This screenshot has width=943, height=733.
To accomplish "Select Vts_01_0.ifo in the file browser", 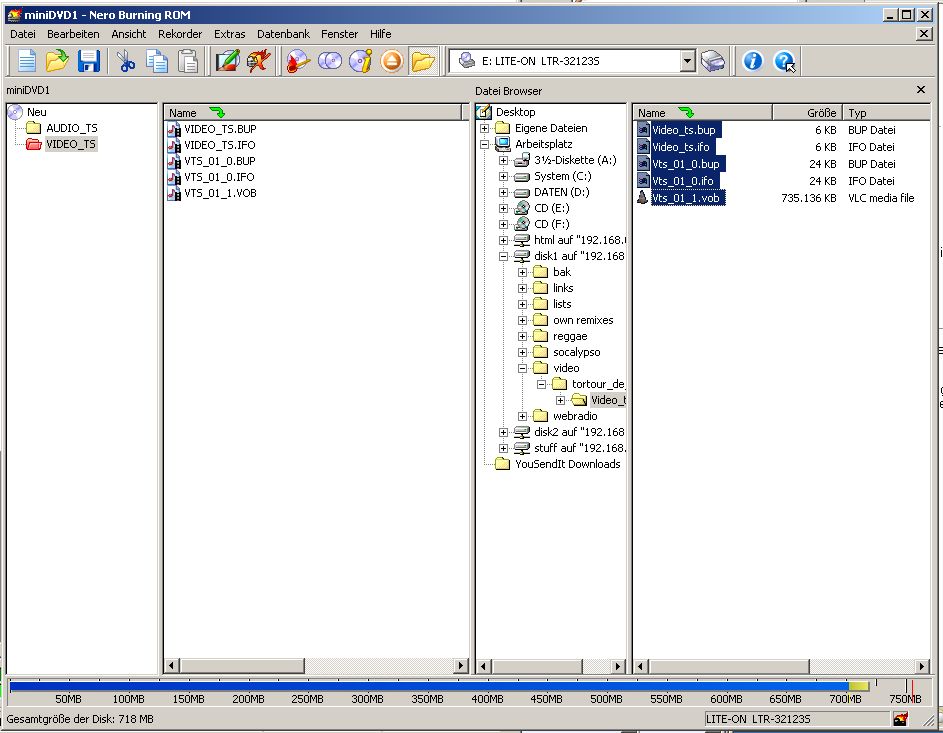I will pyautogui.click(x=683, y=181).
